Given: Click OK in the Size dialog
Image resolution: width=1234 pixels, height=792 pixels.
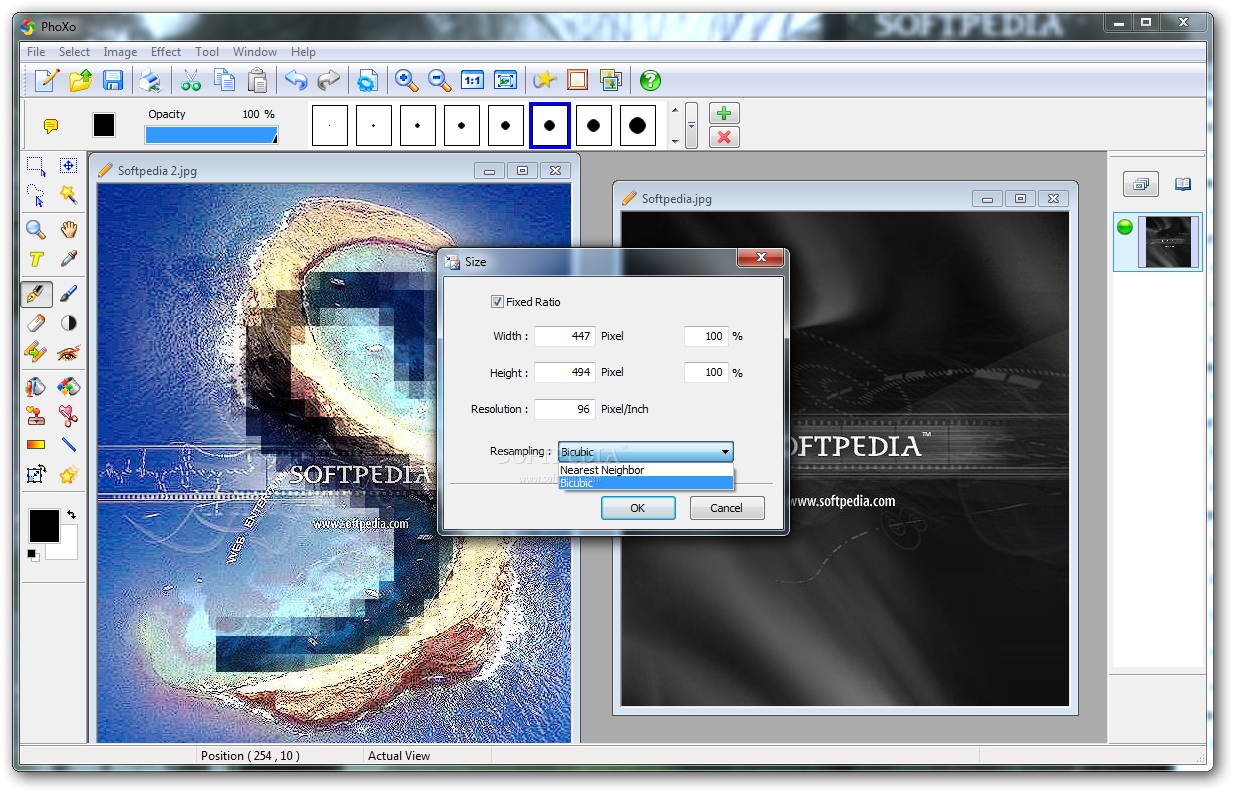Looking at the screenshot, I should [638, 508].
